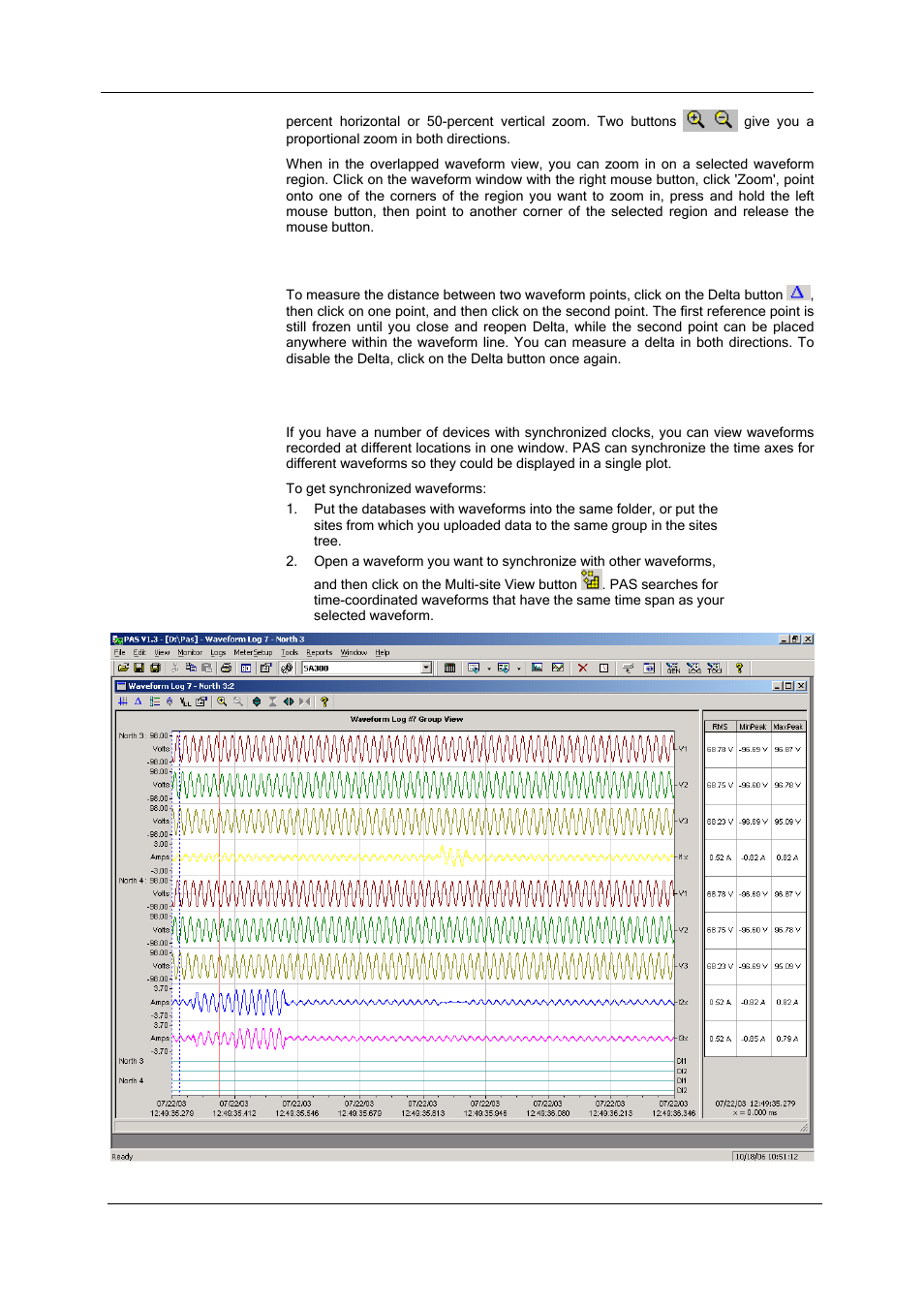Open the Edit menu
924x1308 pixels.
tap(139, 652)
